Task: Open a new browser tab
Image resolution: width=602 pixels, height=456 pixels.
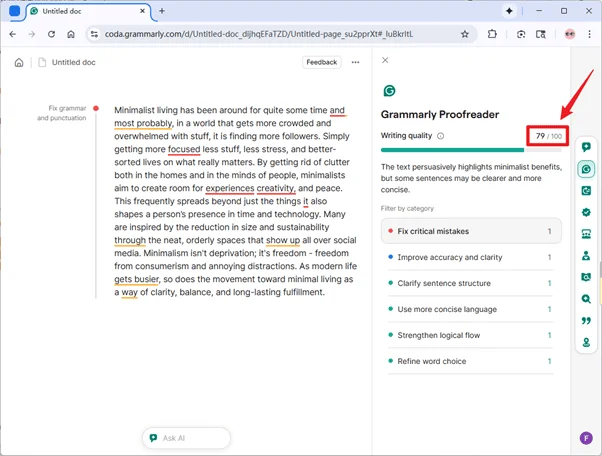Action: [x=162, y=11]
